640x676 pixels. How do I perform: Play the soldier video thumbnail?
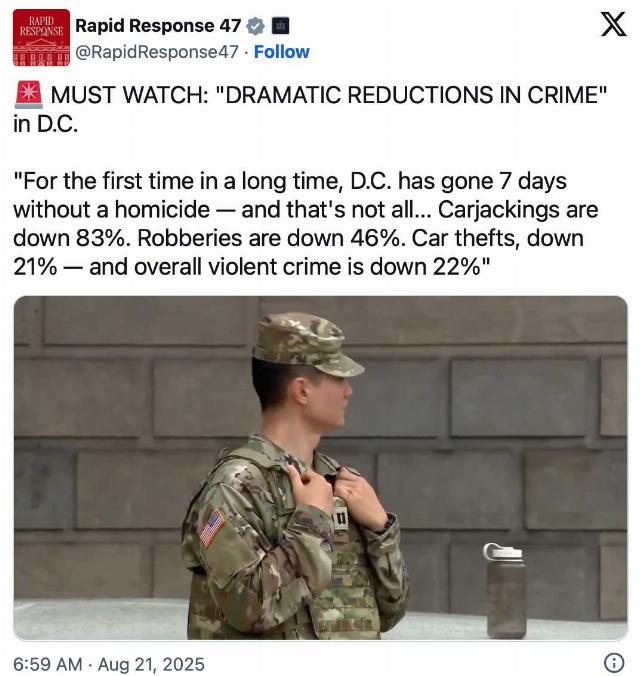320,468
